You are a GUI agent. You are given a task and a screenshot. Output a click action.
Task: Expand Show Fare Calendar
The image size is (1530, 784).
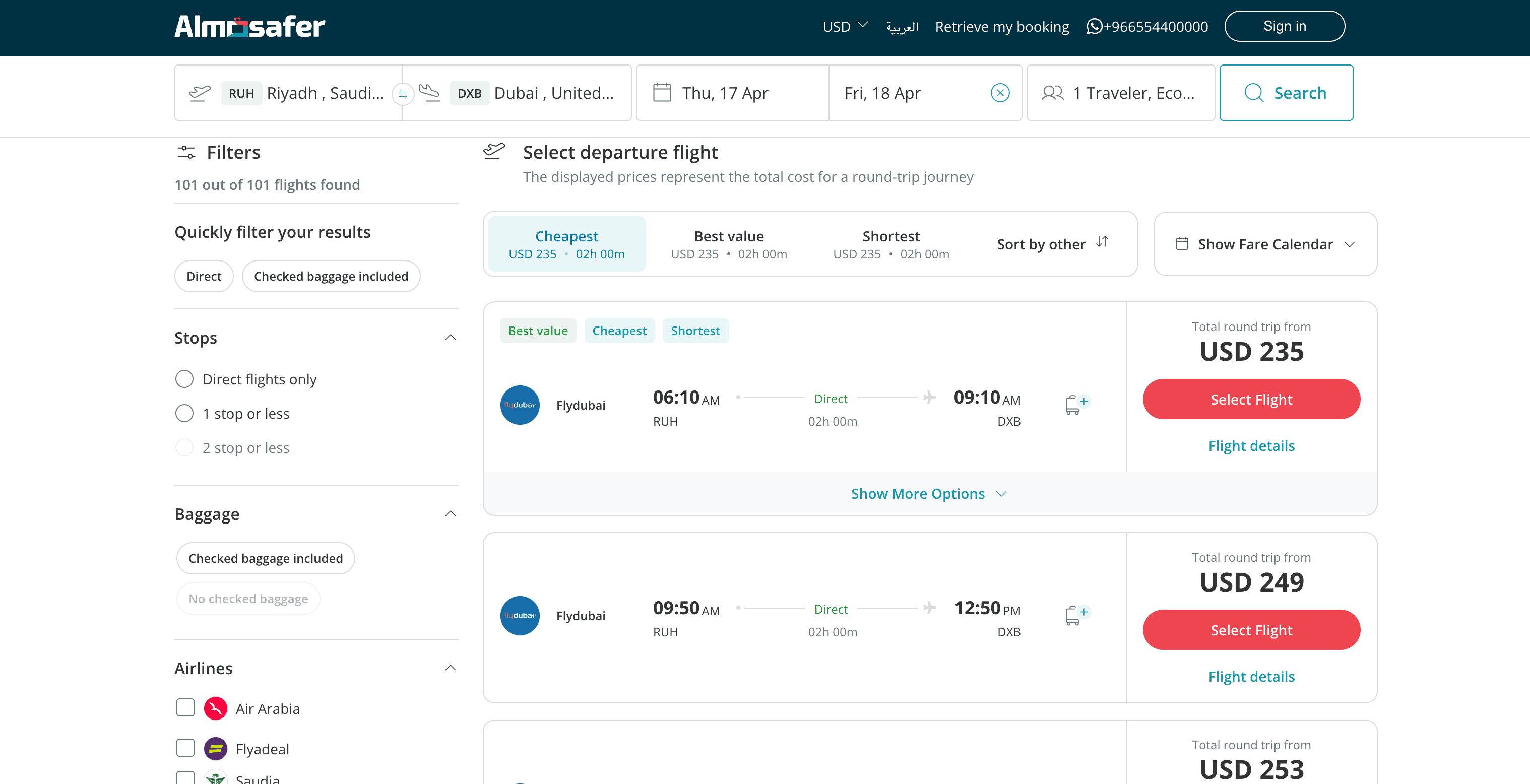1265,244
